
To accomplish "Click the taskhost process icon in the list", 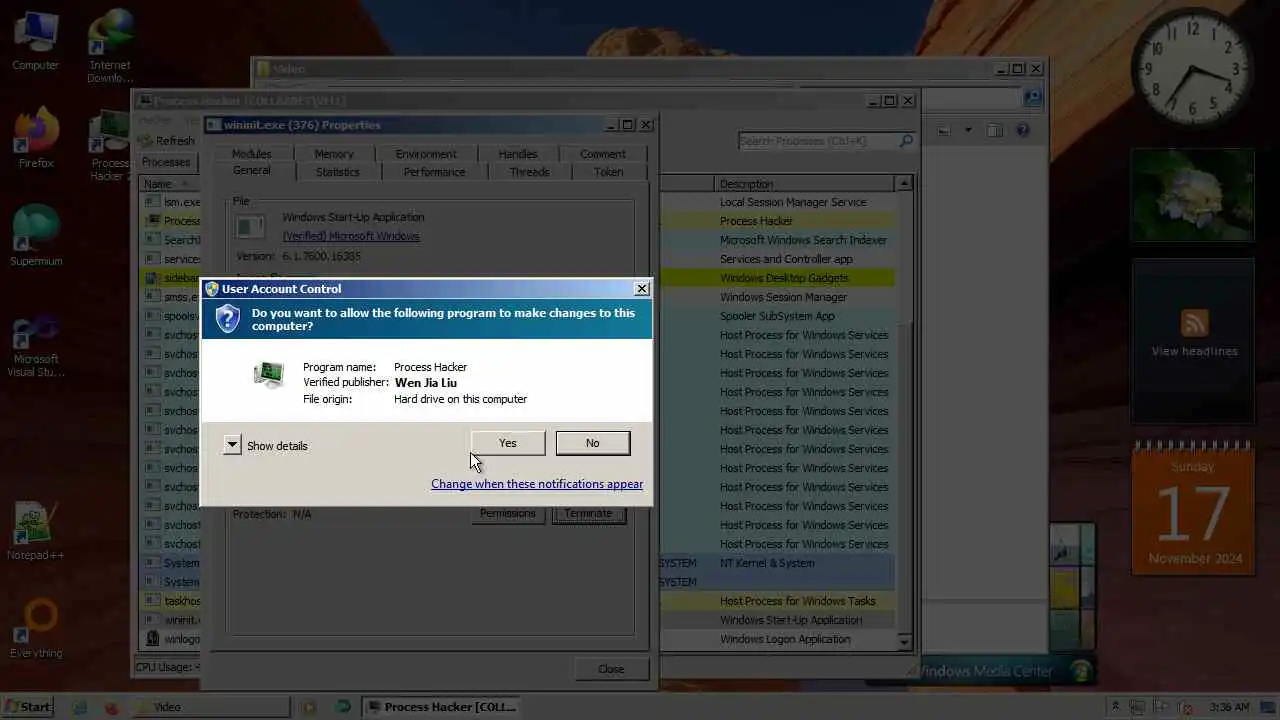I will pos(152,601).
